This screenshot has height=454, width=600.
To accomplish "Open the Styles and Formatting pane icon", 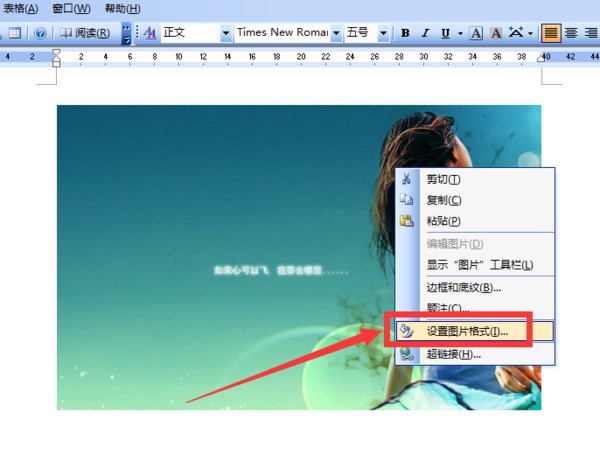I will (x=150, y=33).
